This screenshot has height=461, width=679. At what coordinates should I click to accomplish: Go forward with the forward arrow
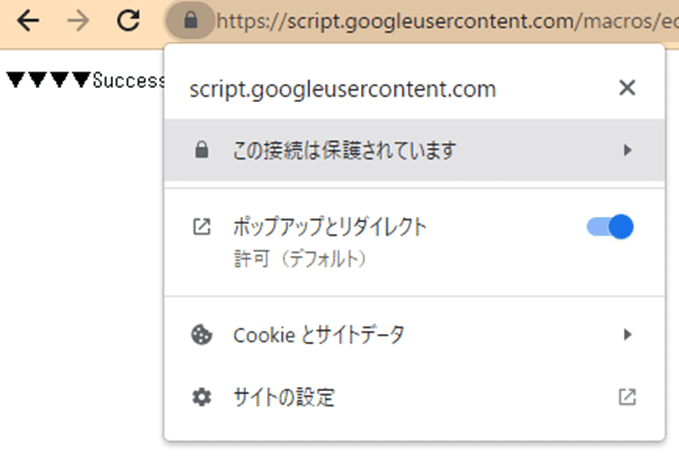(x=78, y=21)
